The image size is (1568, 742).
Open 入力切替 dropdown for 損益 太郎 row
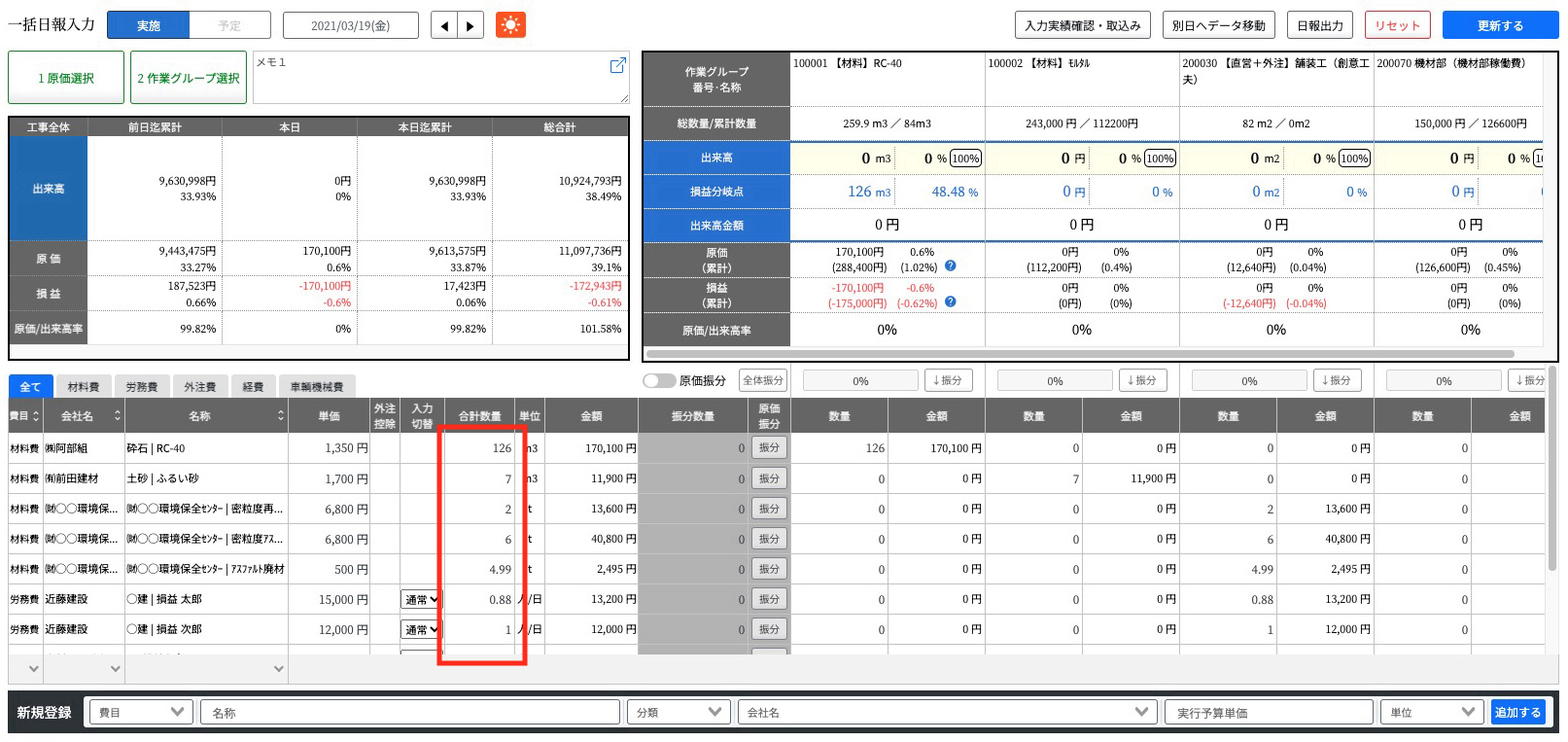(x=421, y=600)
